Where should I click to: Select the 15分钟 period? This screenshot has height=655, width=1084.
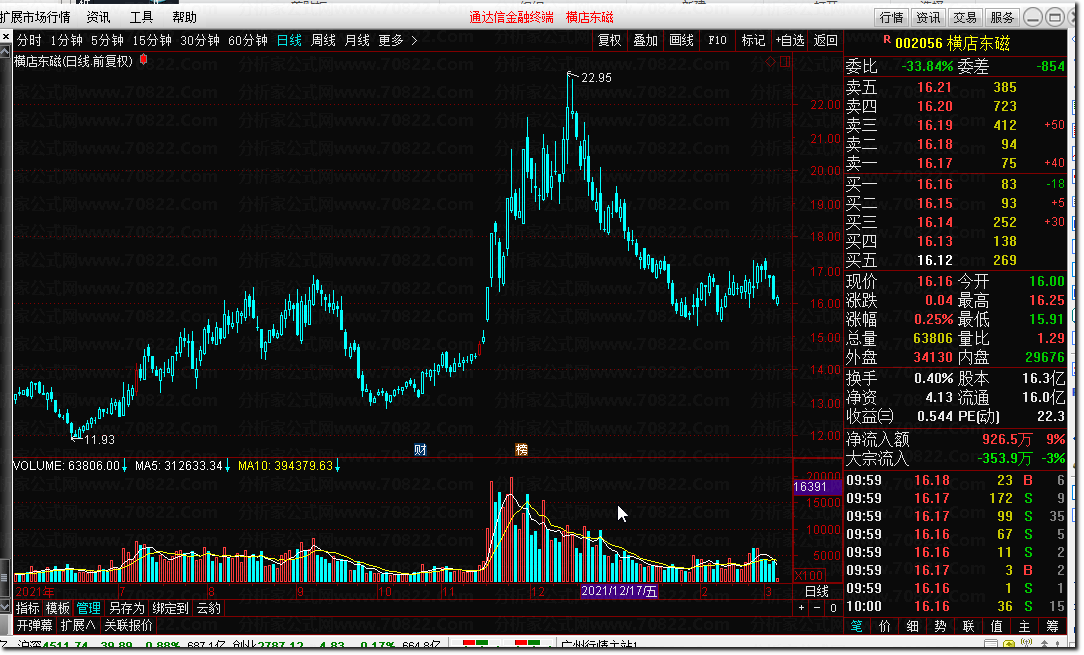[x=152, y=41]
